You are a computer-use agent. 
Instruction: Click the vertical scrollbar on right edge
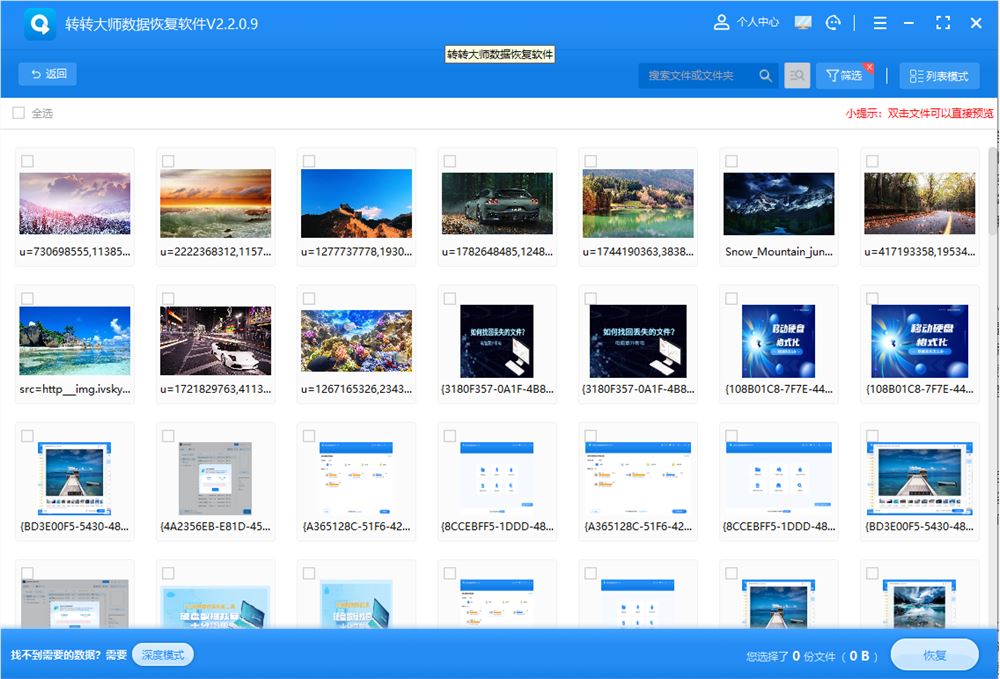pos(993,191)
